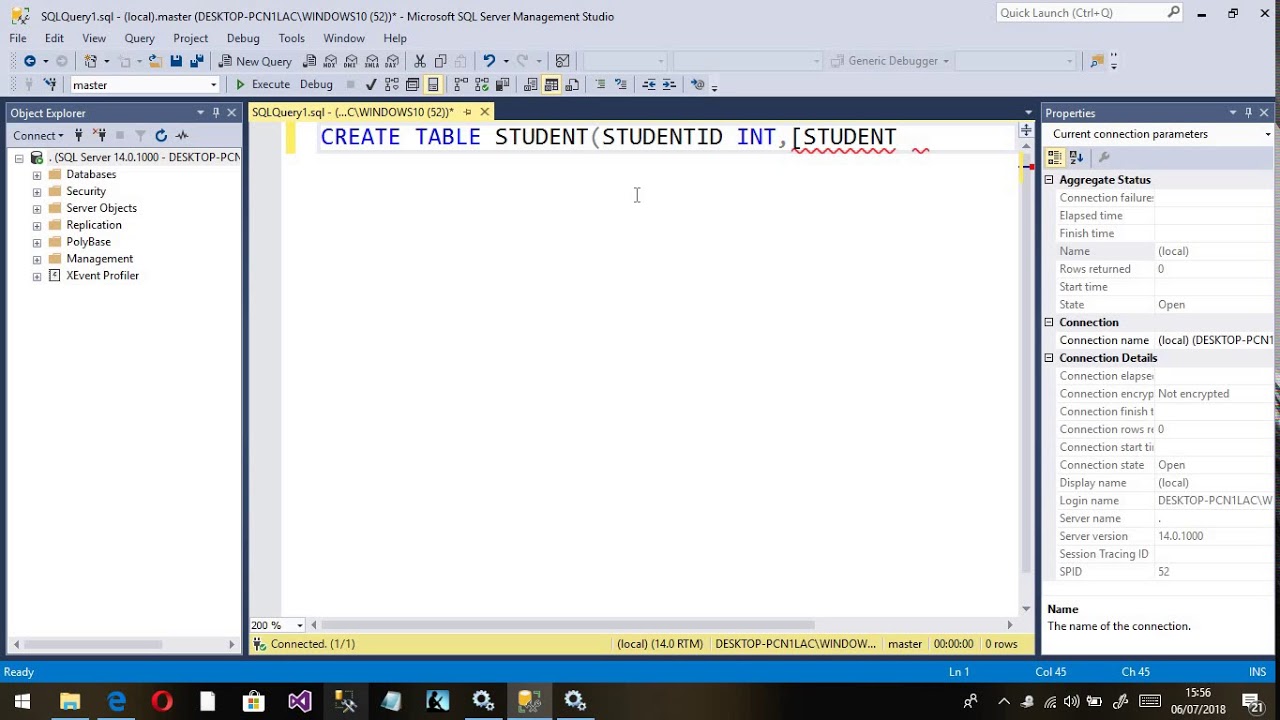Screen dimensions: 1280x720
Task: Click the Save floppy disk icon
Action: point(176,61)
